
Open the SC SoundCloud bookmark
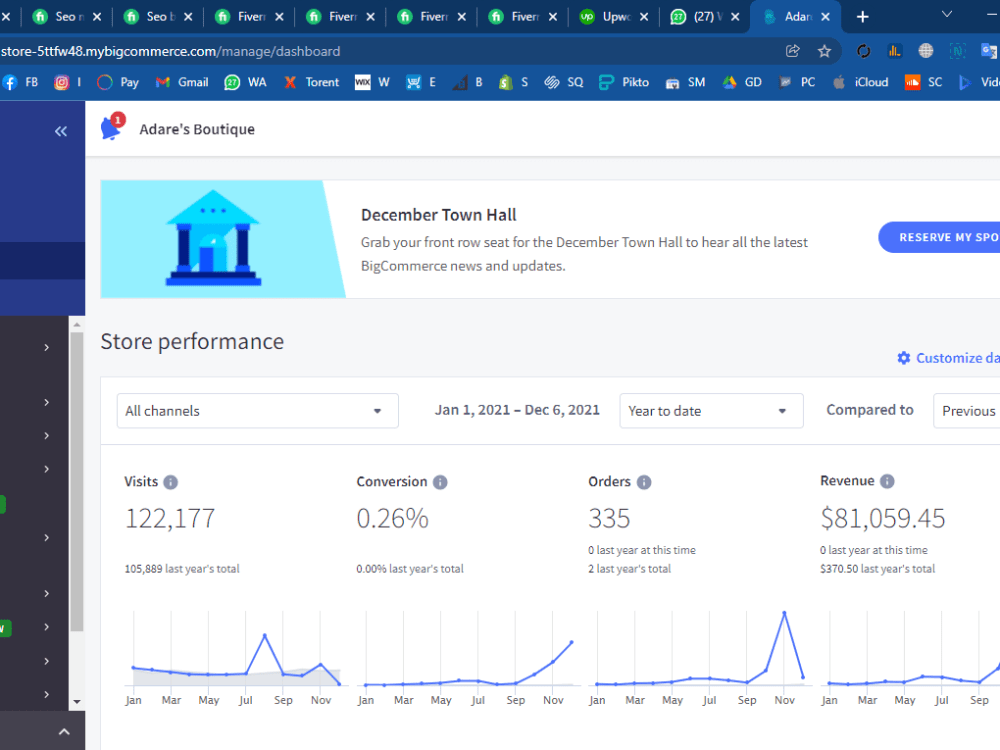click(x=924, y=82)
